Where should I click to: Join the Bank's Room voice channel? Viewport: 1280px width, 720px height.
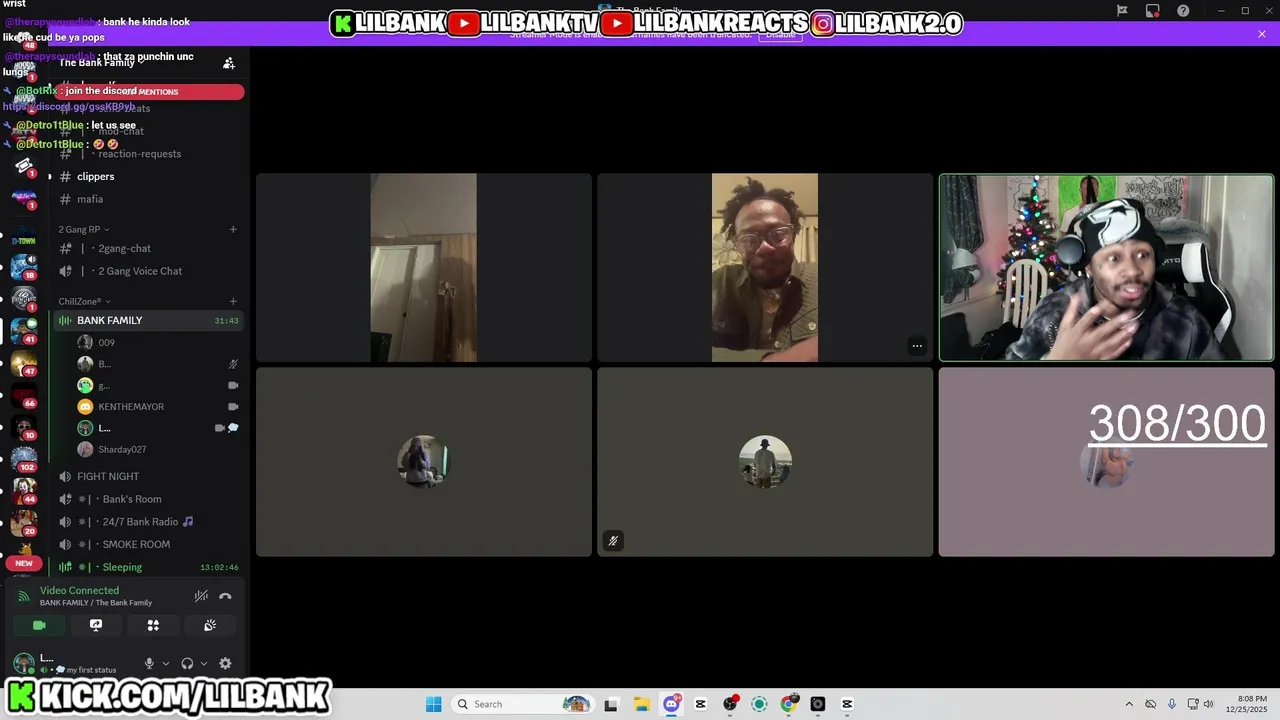pos(132,499)
